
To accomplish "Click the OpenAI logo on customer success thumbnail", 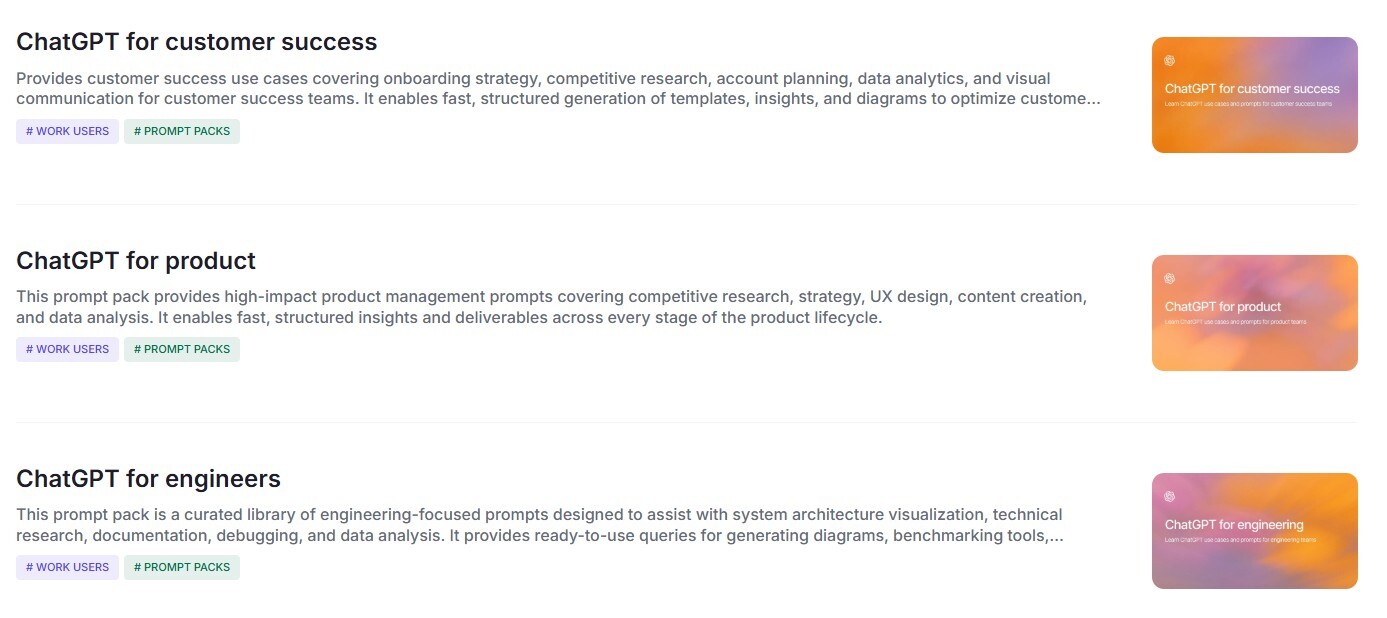I will coord(1170,61).
